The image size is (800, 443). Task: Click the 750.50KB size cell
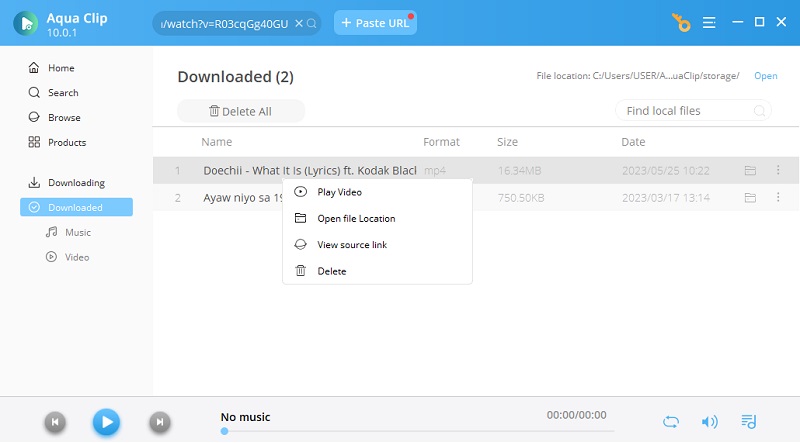(x=521, y=198)
